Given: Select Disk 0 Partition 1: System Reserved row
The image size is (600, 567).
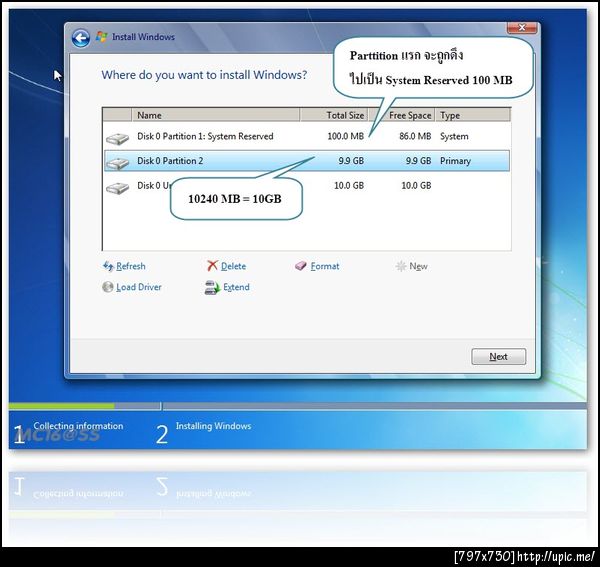Looking at the screenshot, I should pyautogui.click(x=307, y=136).
